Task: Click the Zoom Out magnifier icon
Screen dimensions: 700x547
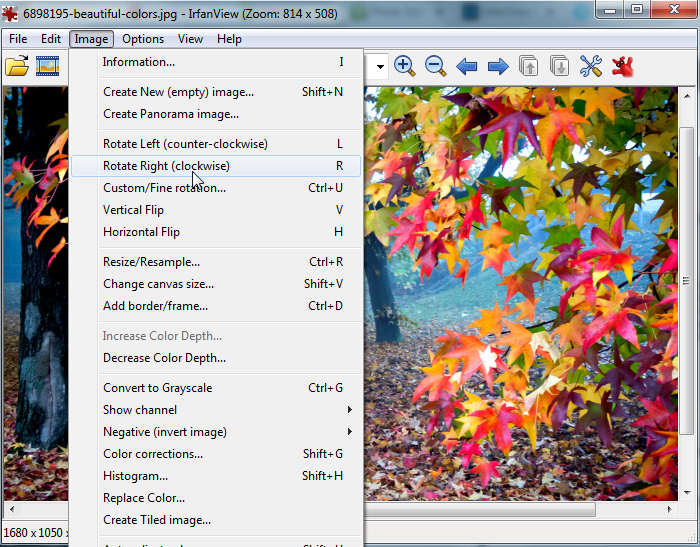Action: coord(435,66)
